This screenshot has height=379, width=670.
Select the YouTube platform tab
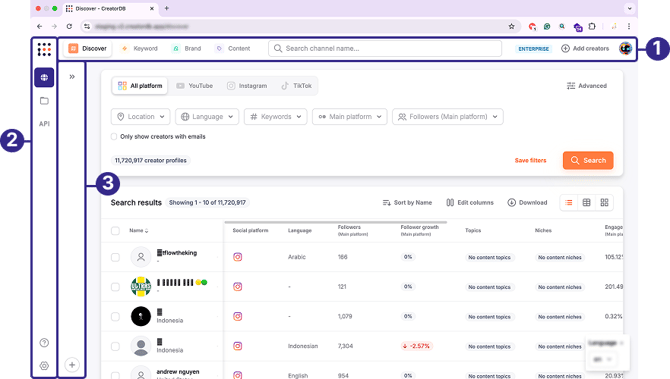(194, 86)
